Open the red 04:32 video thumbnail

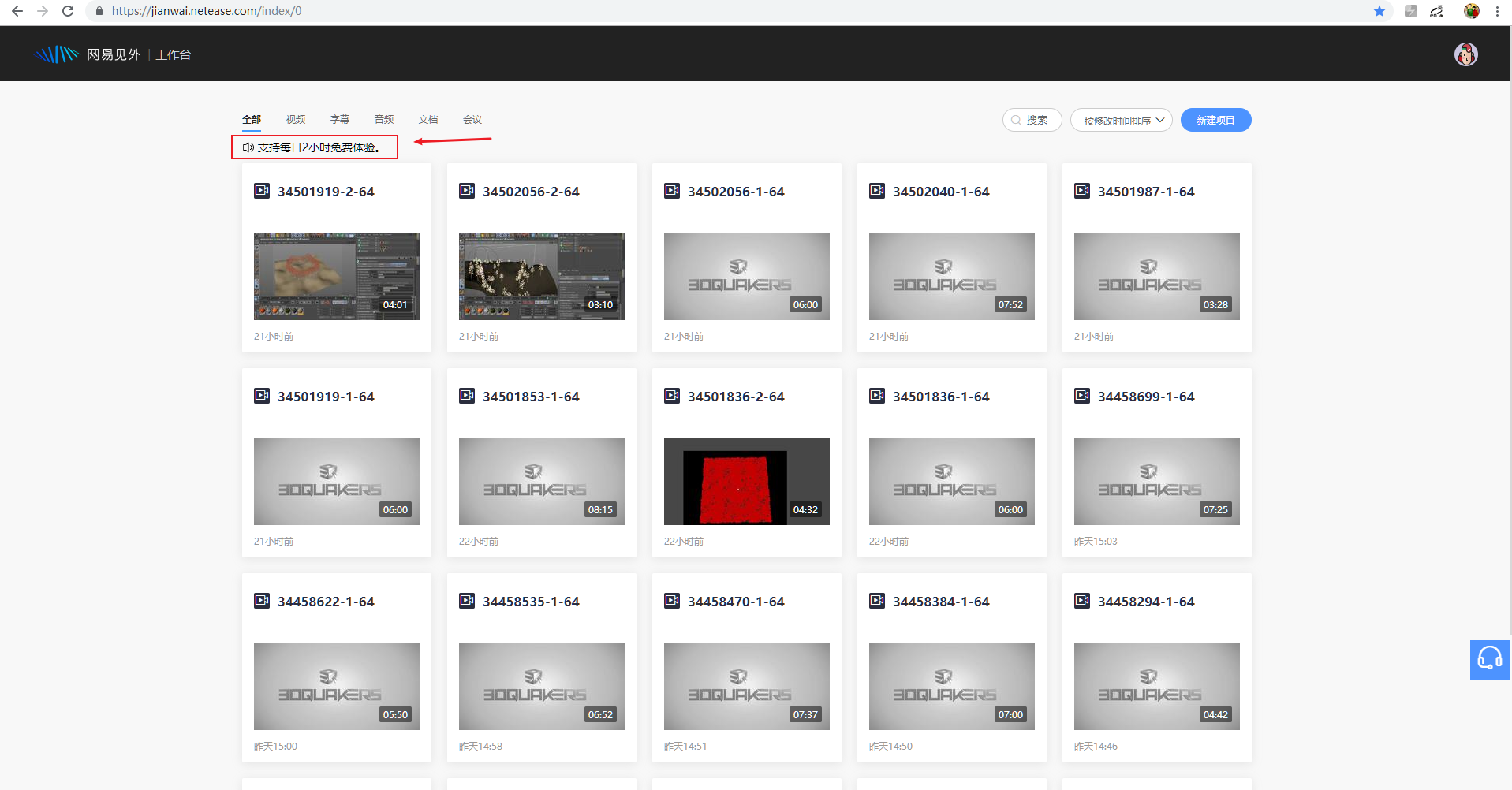(x=747, y=482)
